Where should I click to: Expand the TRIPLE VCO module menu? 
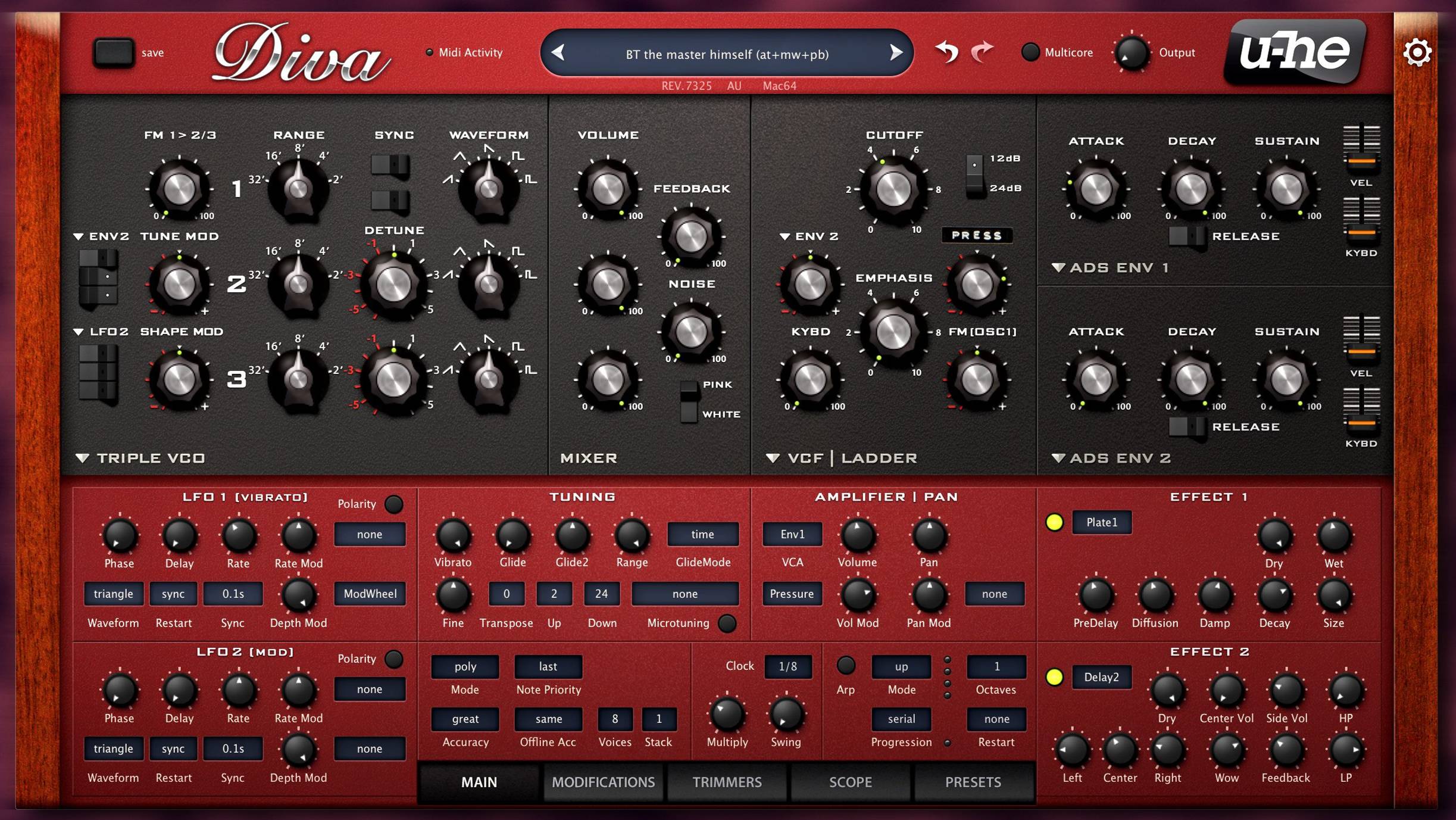coord(83,458)
